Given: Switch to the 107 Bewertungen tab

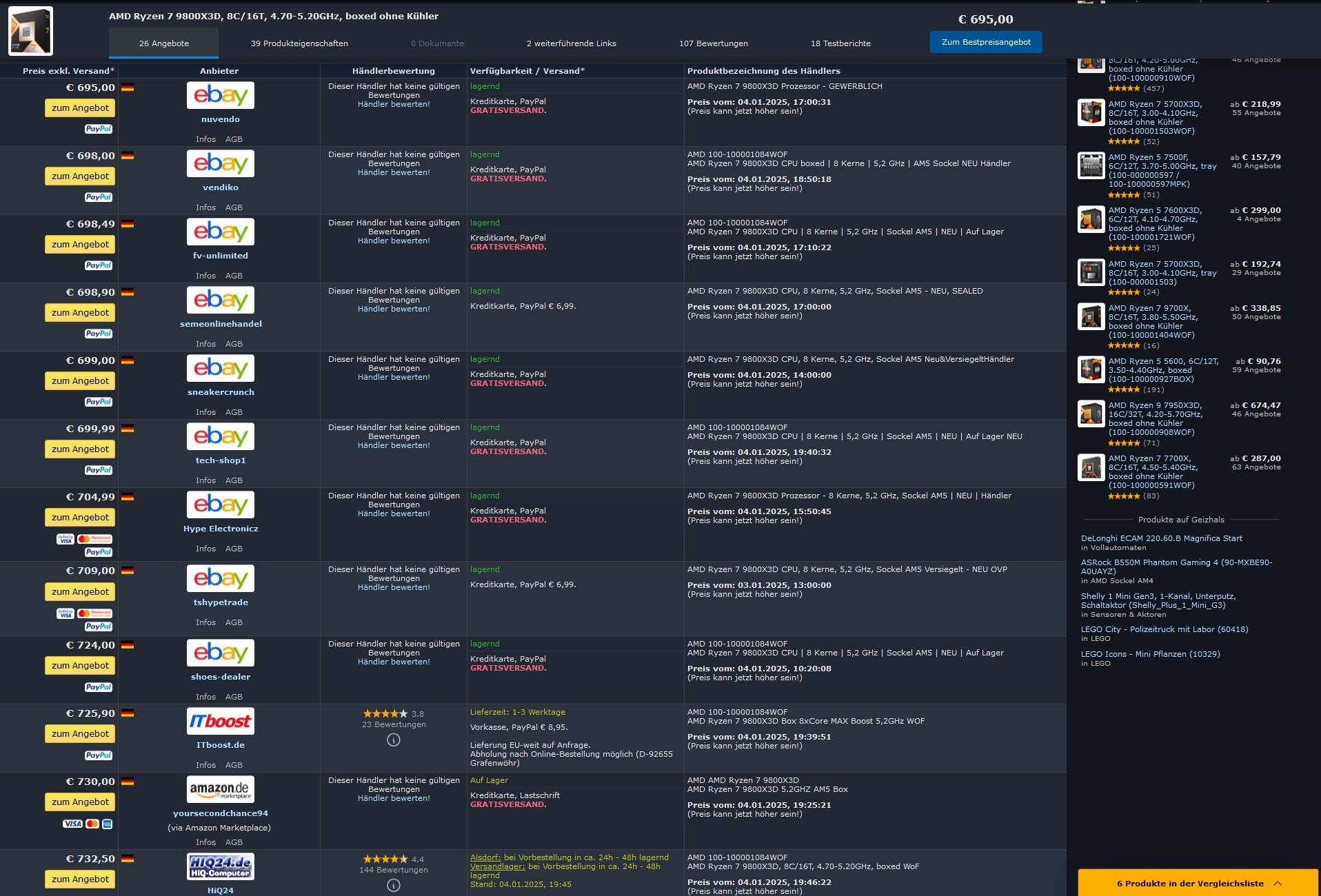Looking at the screenshot, I should point(713,43).
